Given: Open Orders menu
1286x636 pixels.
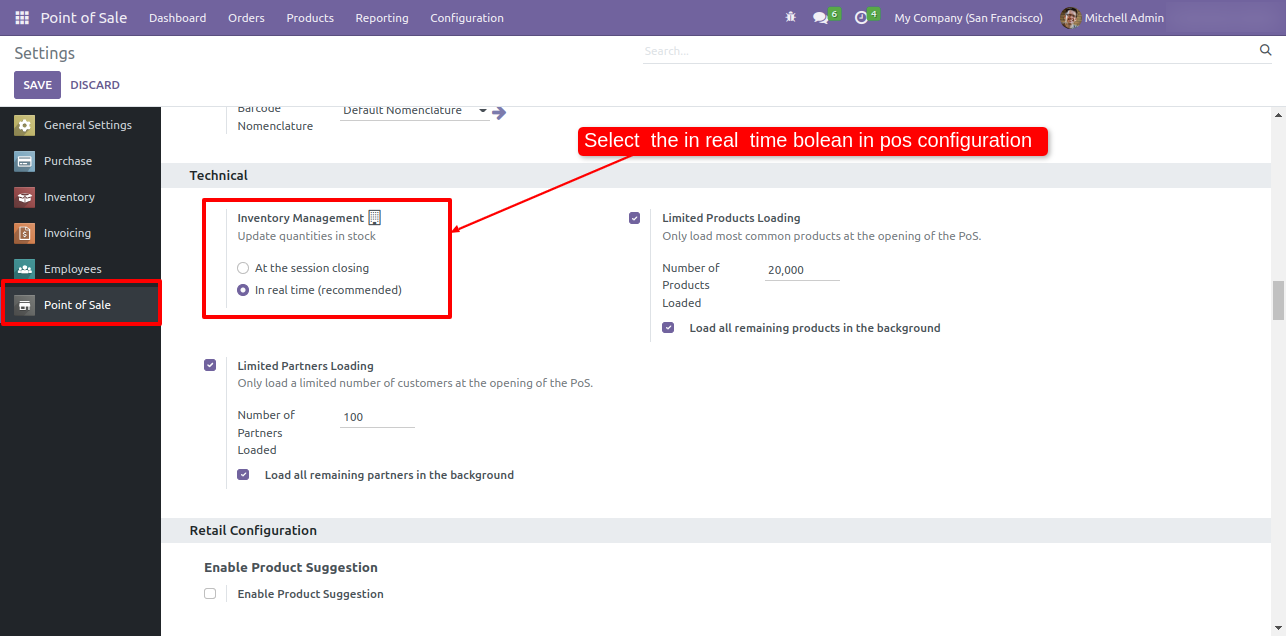Looking at the screenshot, I should coord(246,18).
